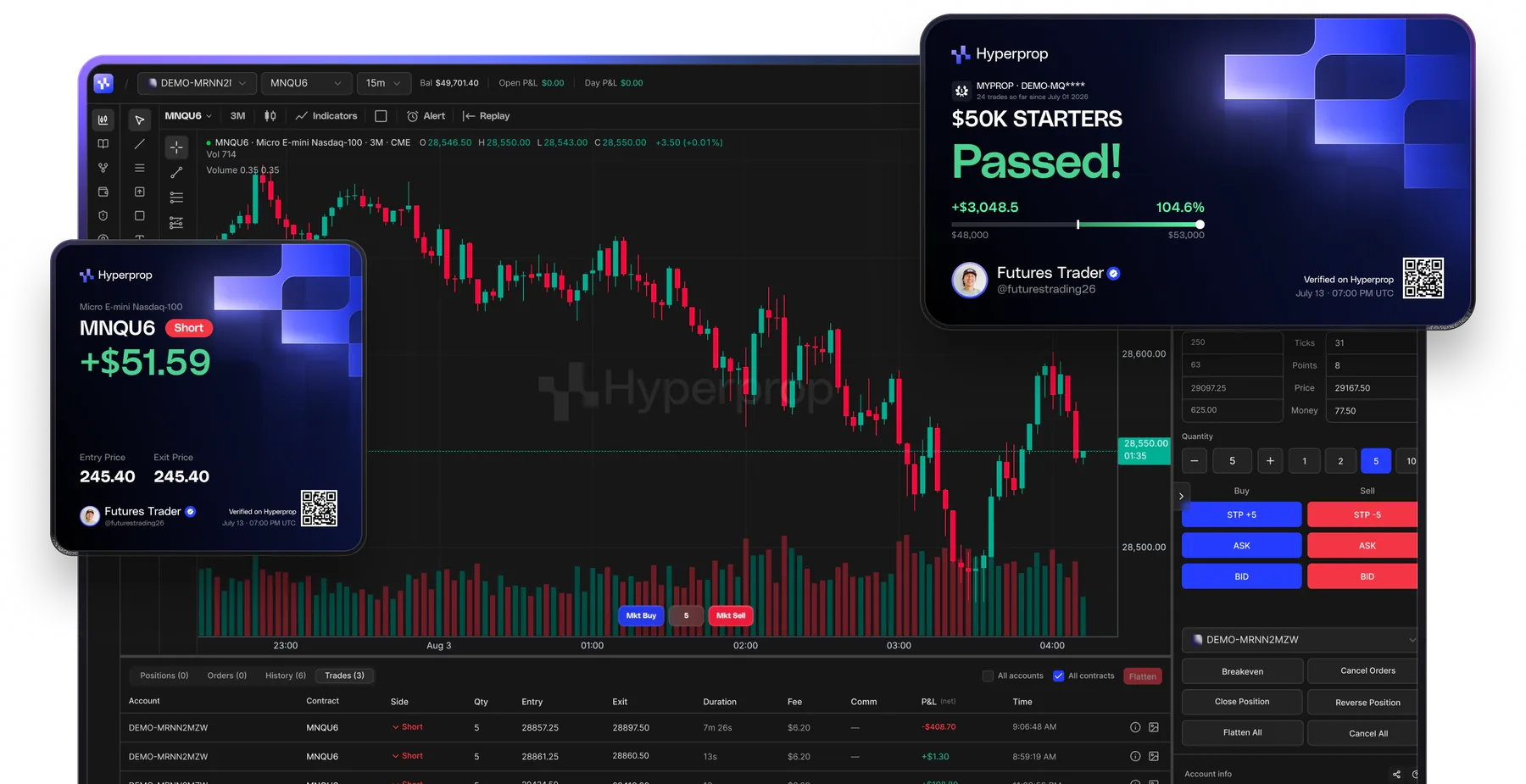This screenshot has height=784, width=1526.
Task: Open the chart Indicators menu
Action: [326, 116]
